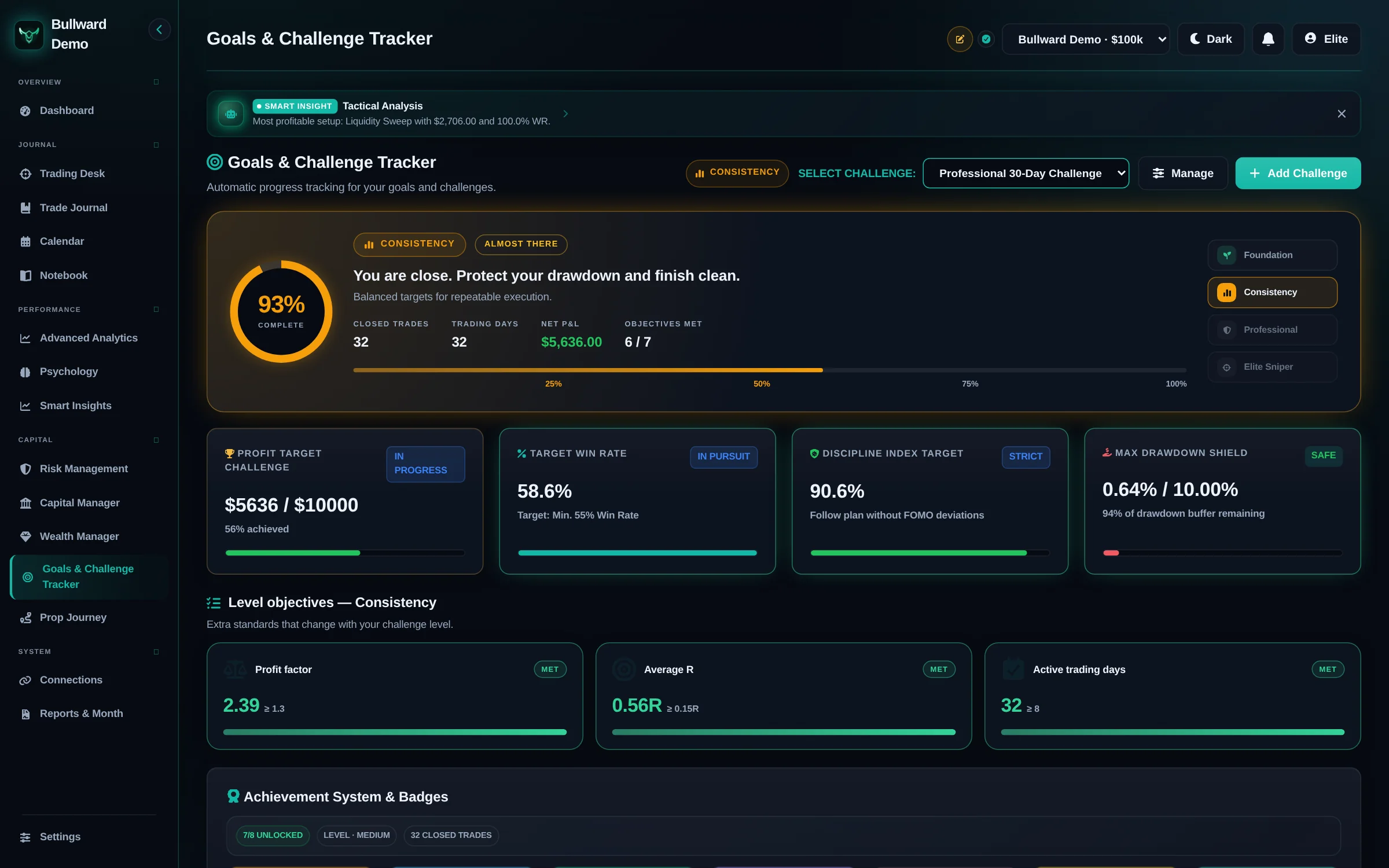Click the Bullward bull logo icon
The width and height of the screenshot is (1389, 868).
29,35
